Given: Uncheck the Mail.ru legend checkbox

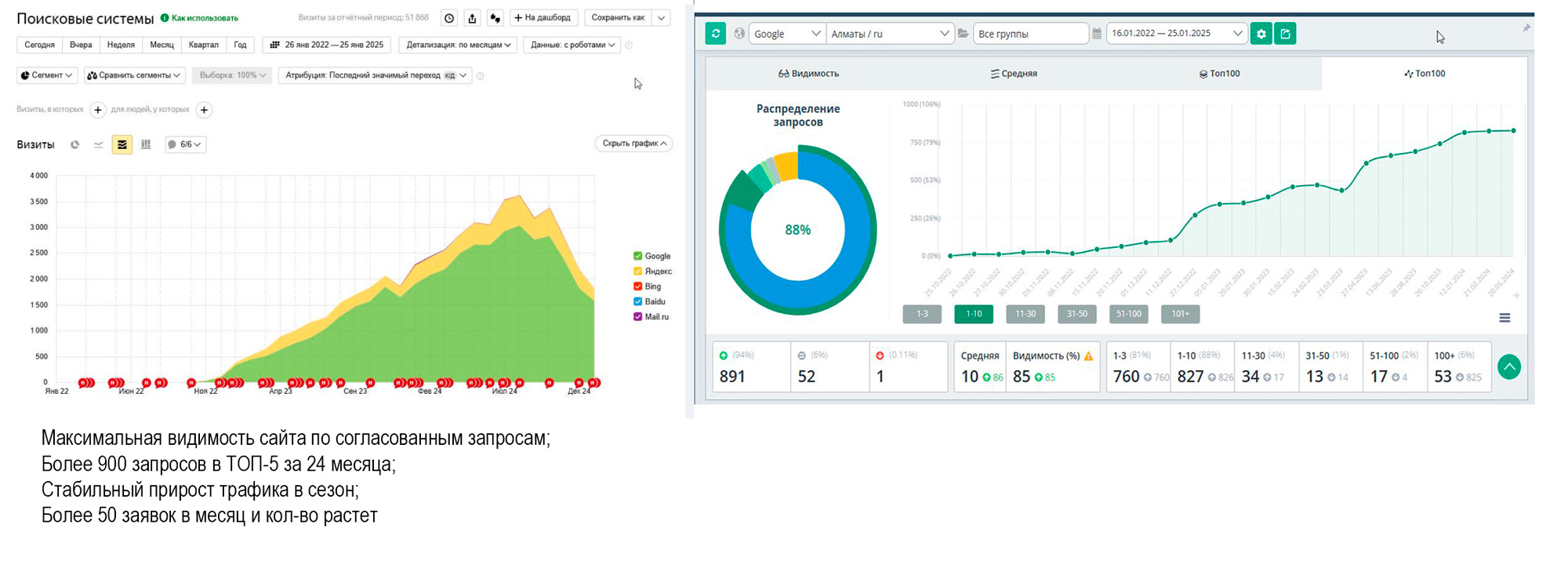Looking at the screenshot, I should coord(637,317).
